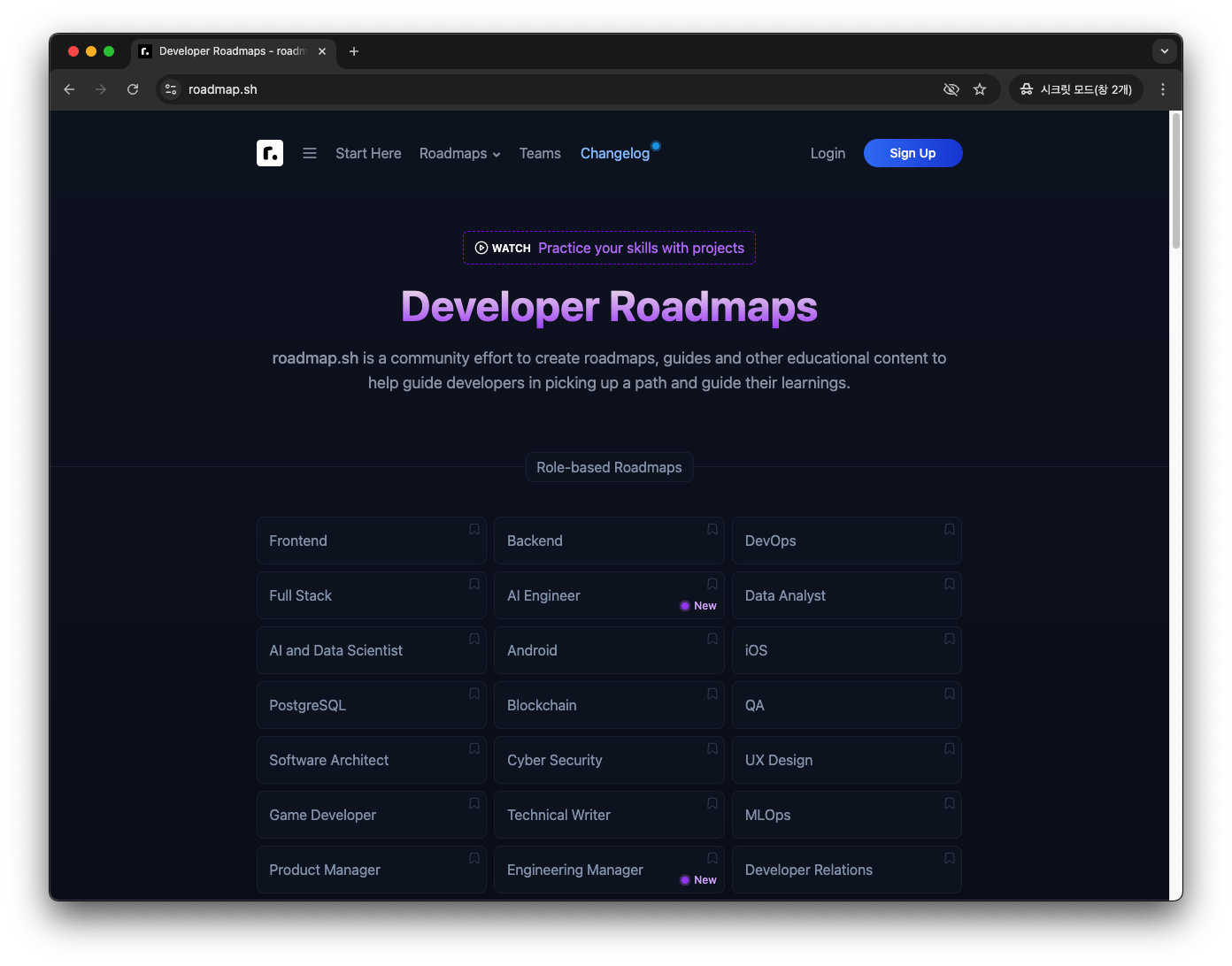
Task: Toggle bookmark on Cyber Security roadmap
Action: coord(712,748)
